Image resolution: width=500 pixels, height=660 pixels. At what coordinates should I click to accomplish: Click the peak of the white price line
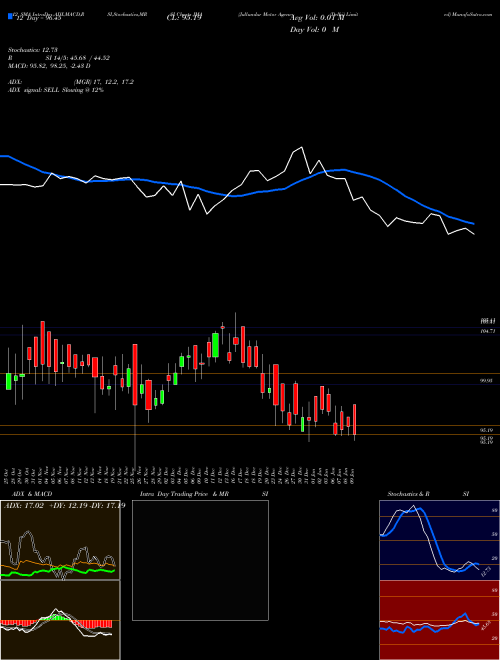[301, 147]
